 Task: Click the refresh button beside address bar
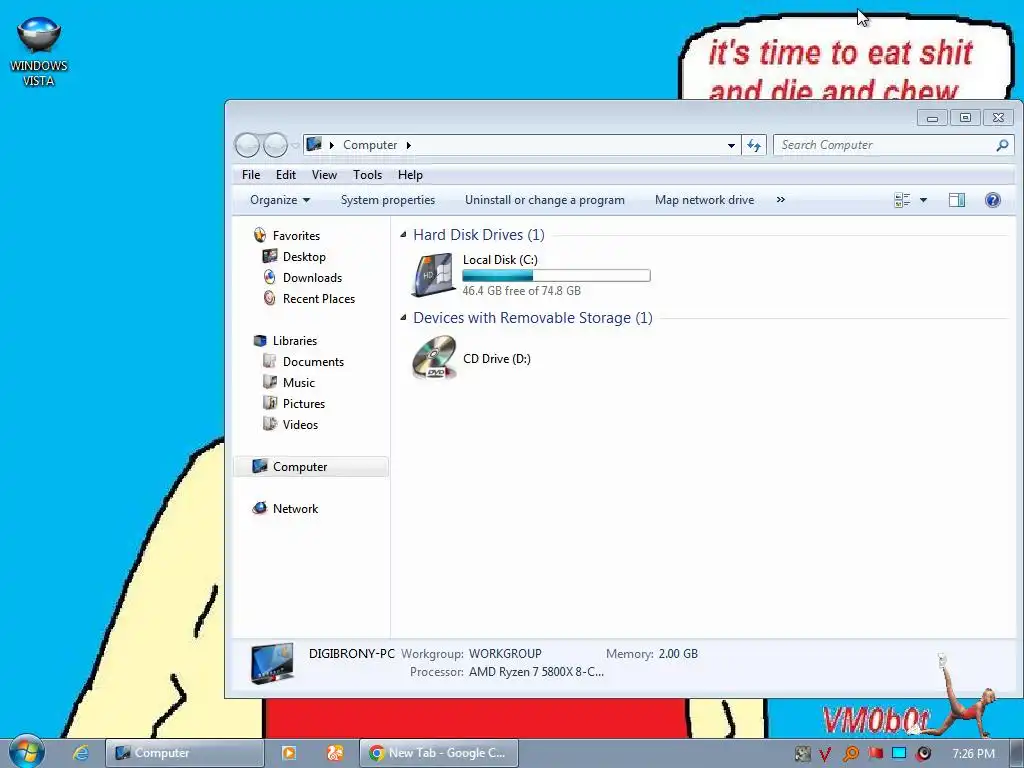coord(754,145)
